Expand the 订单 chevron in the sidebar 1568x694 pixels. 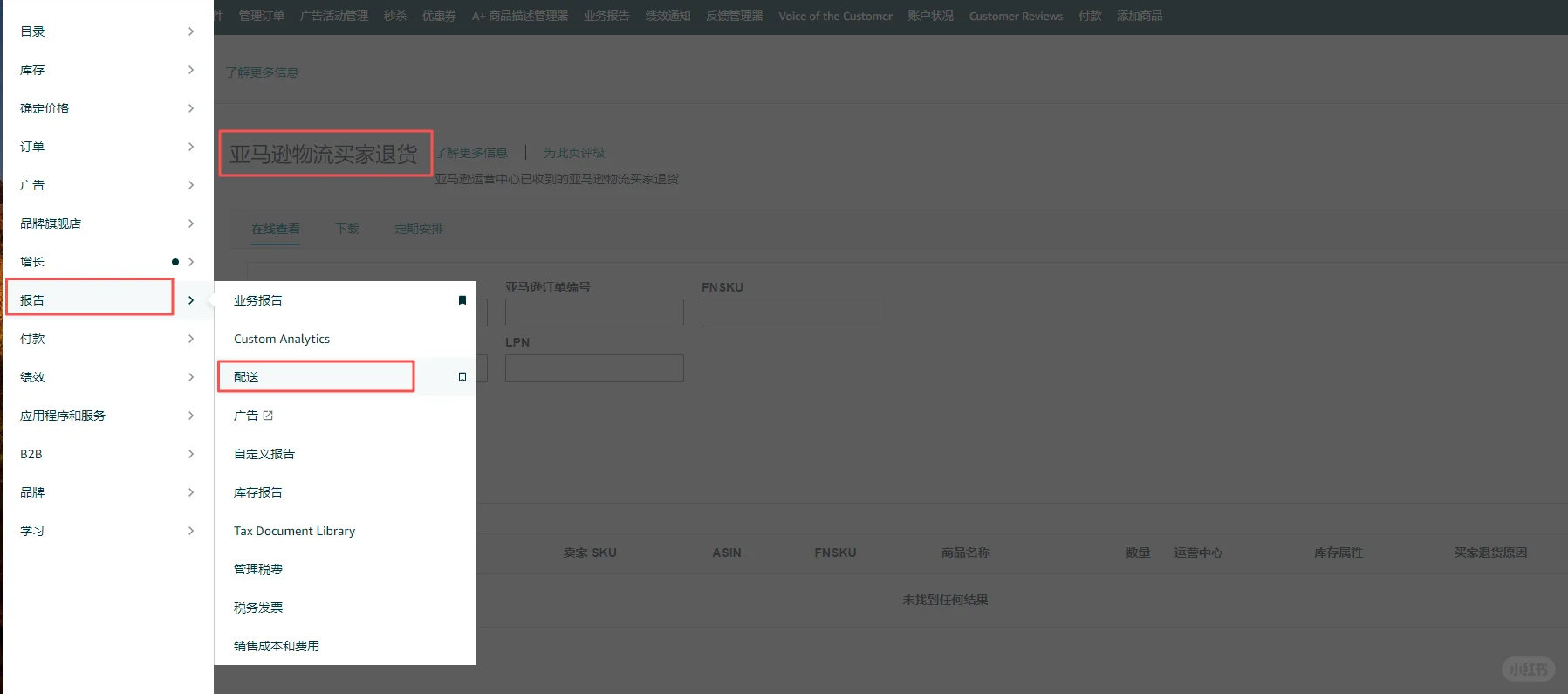coord(191,147)
